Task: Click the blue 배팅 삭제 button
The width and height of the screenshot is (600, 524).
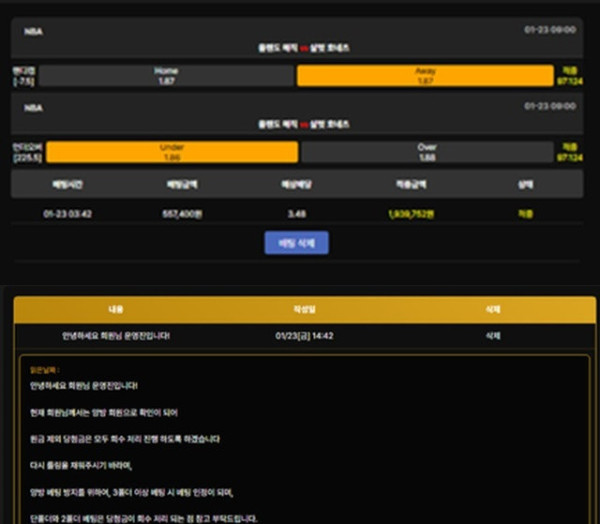Action: [296, 242]
